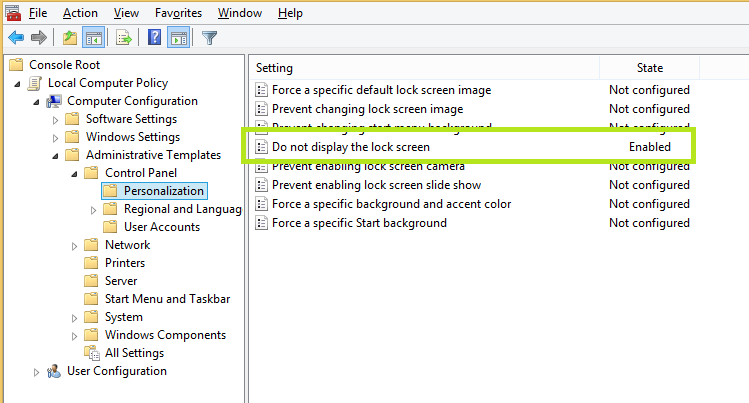Go up one level with folder icon
The image size is (749, 403).
(69, 38)
